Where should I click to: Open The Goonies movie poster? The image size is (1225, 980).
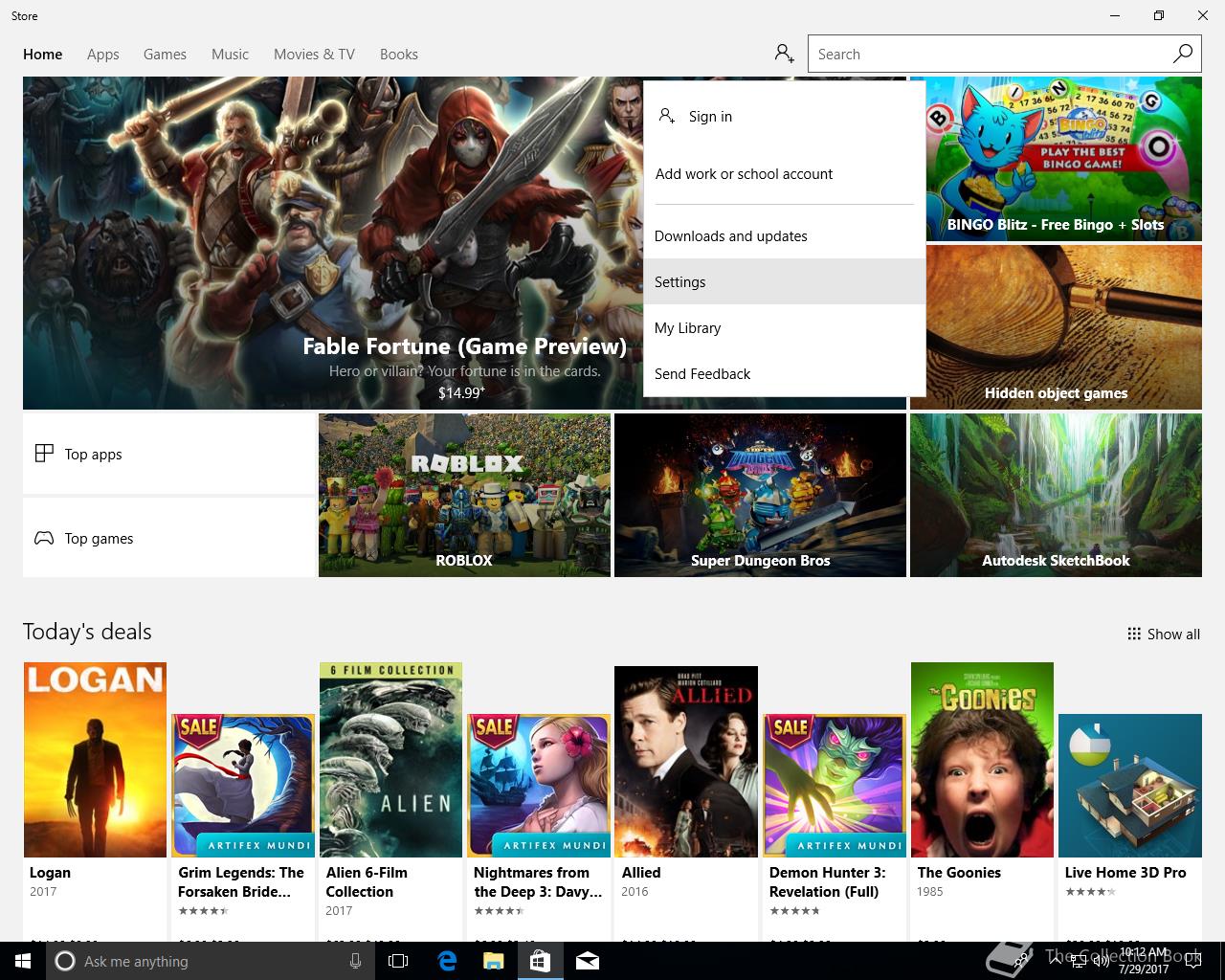[982, 759]
